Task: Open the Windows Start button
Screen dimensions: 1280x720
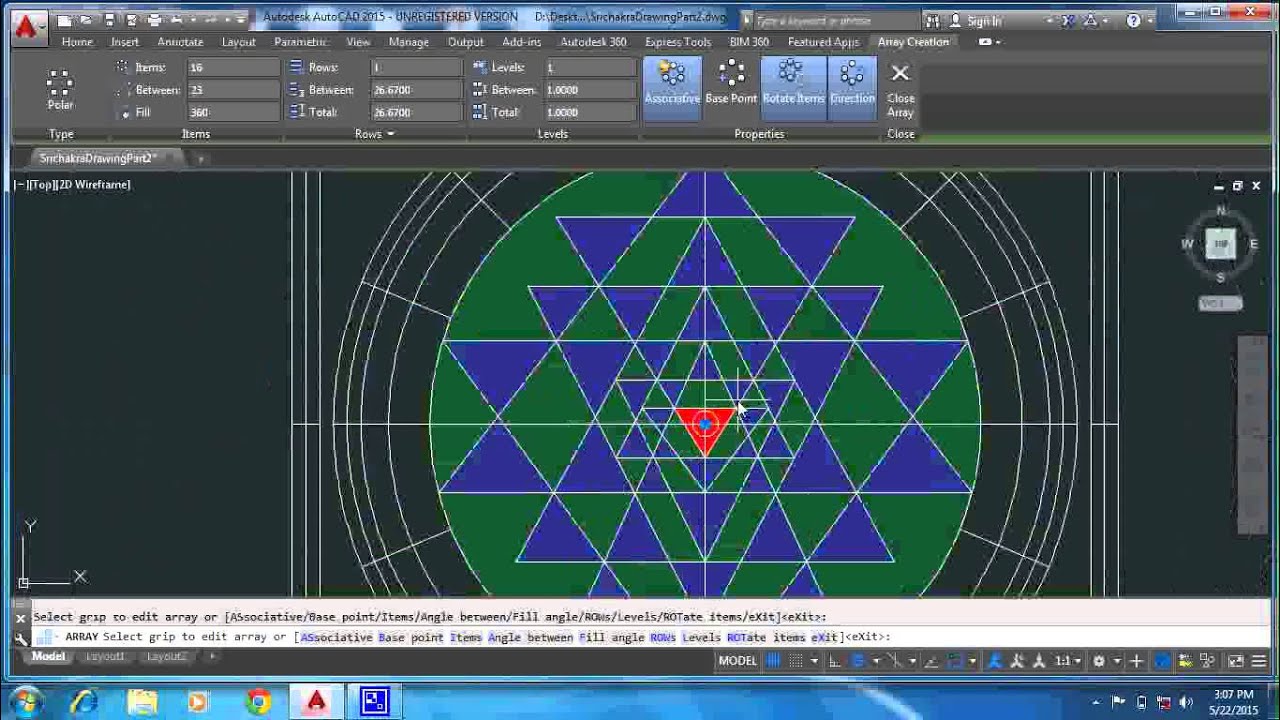Action: [x=25, y=701]
